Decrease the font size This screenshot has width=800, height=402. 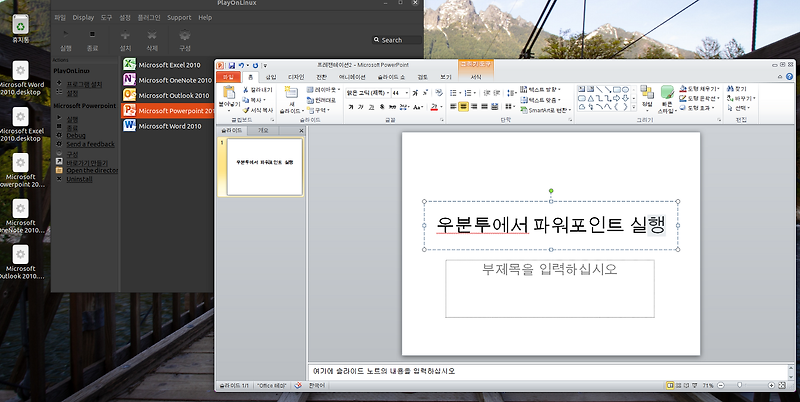[425, 93]
